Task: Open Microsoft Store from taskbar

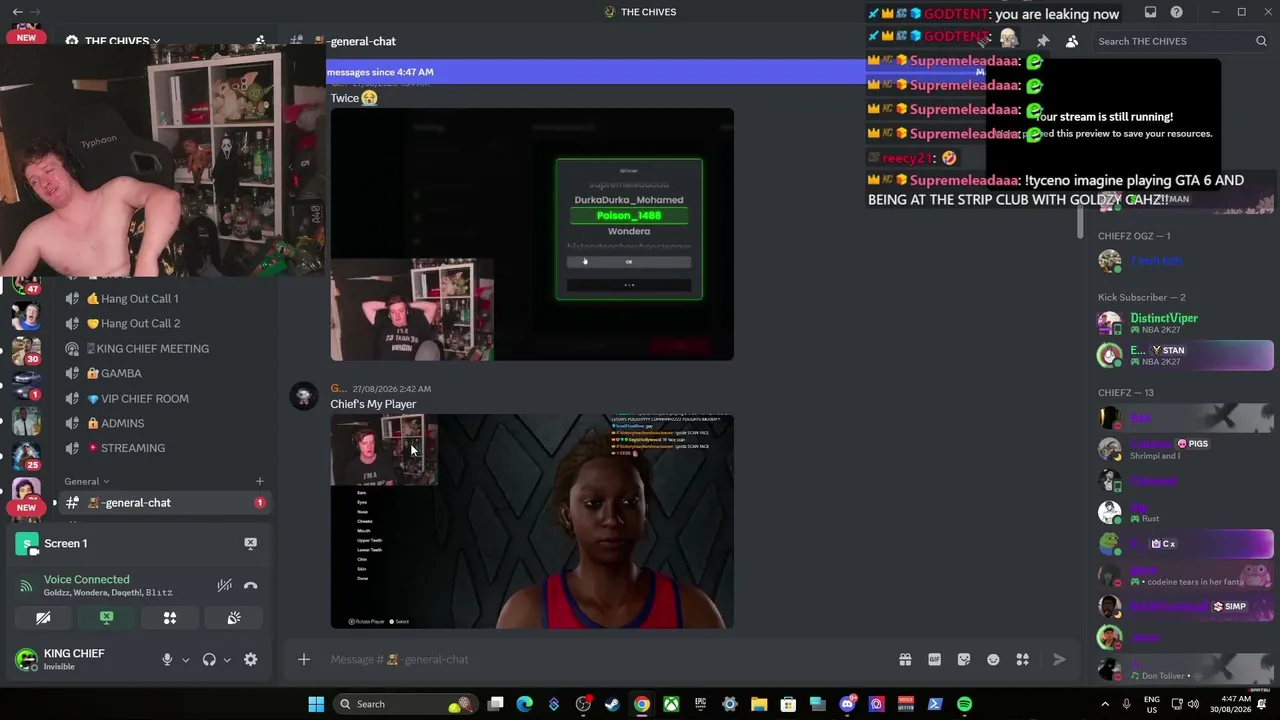Action: click(x=788, y=704)
